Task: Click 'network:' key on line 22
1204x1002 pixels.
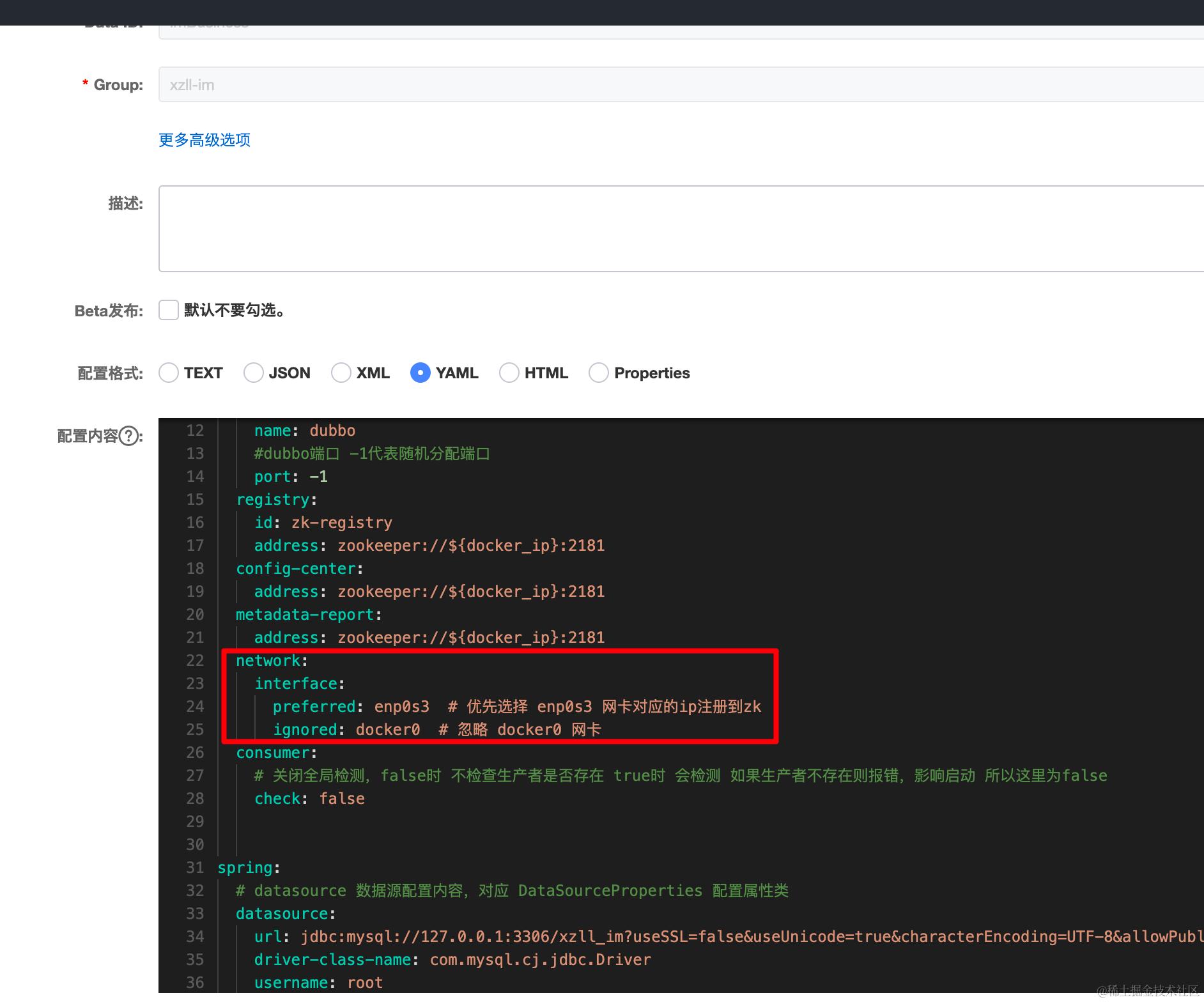Action: (x=272, y=661)
